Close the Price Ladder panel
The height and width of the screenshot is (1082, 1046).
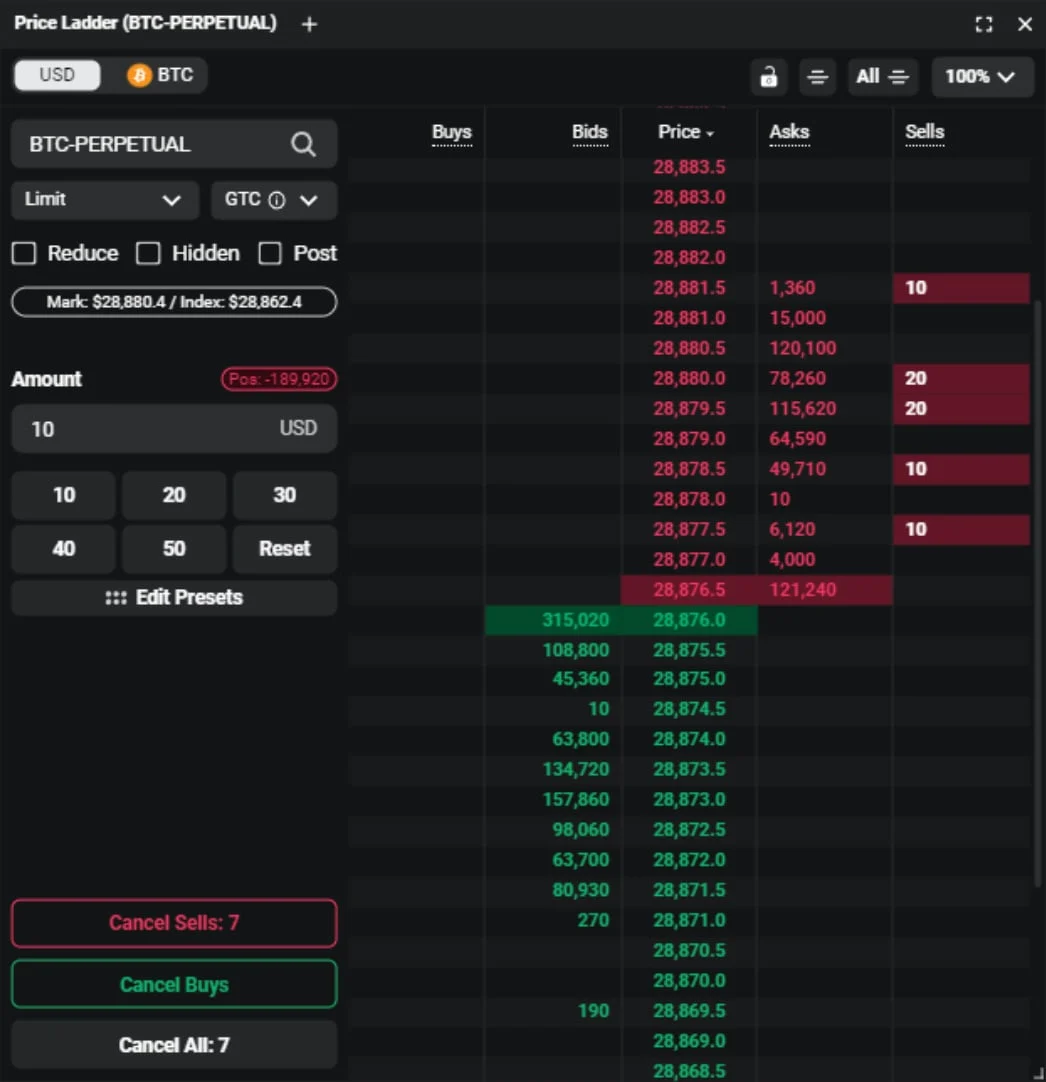(1025, 24)
